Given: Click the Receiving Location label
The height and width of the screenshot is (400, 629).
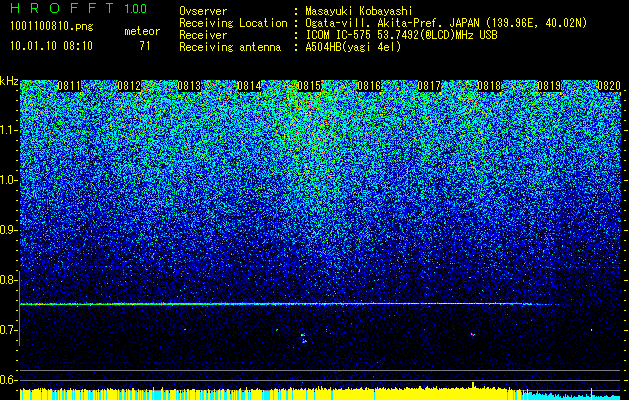Looking at the screenshot, I should coord(233,23).
